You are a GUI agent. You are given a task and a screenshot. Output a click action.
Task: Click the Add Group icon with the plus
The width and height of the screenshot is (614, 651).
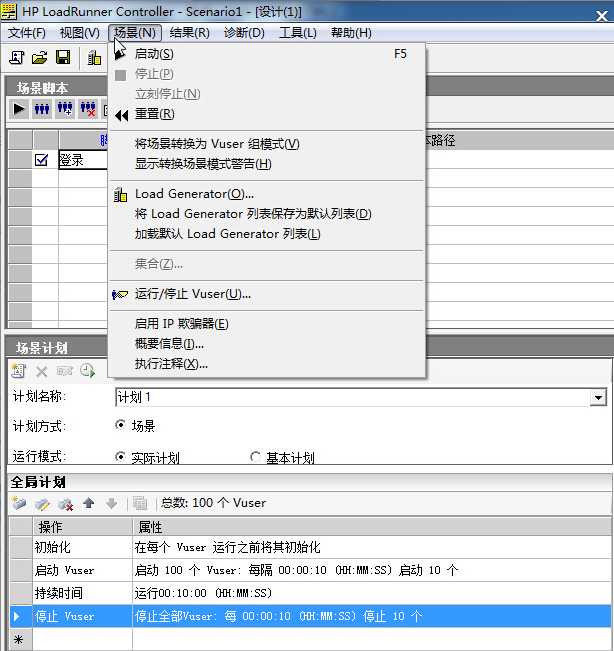(x=65, y=109)
